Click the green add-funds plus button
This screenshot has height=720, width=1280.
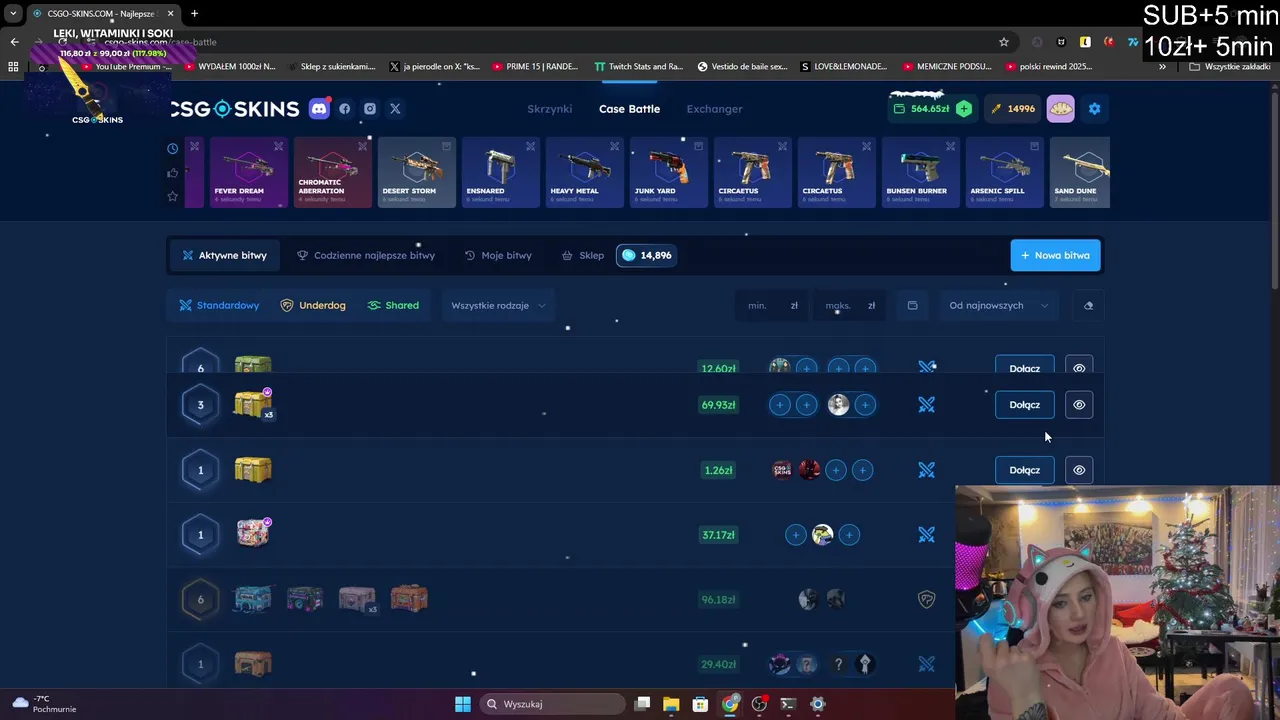964,109
